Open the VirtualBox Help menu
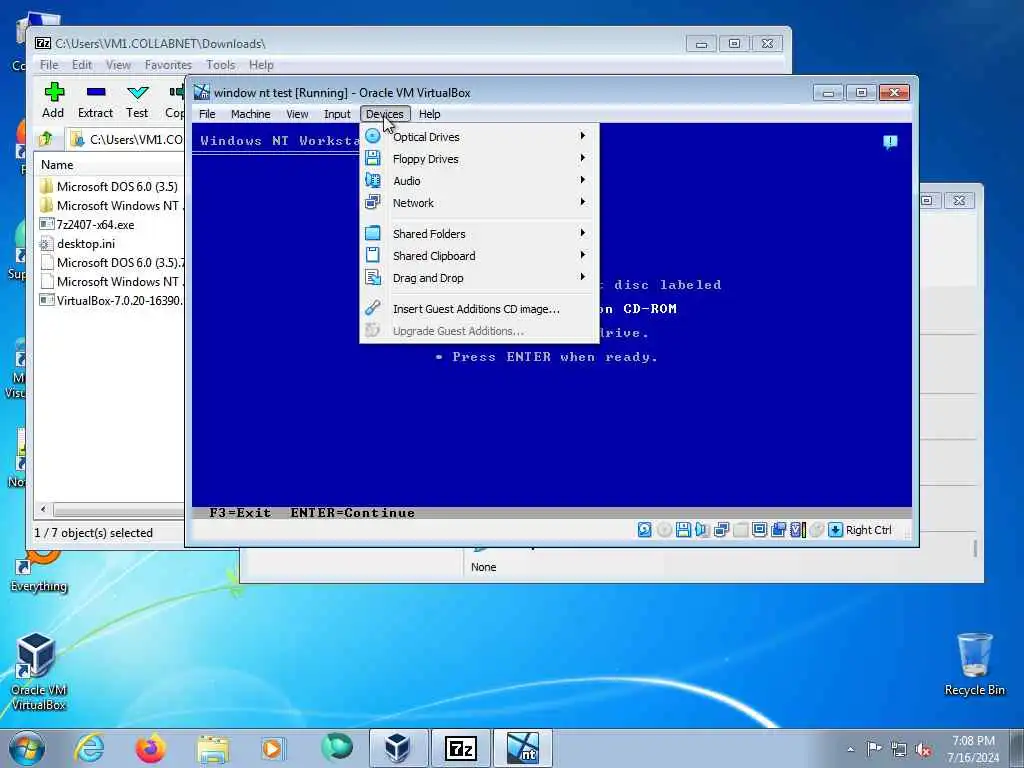The width and height of the screenshot is (1024, 768). coord(430,114)
